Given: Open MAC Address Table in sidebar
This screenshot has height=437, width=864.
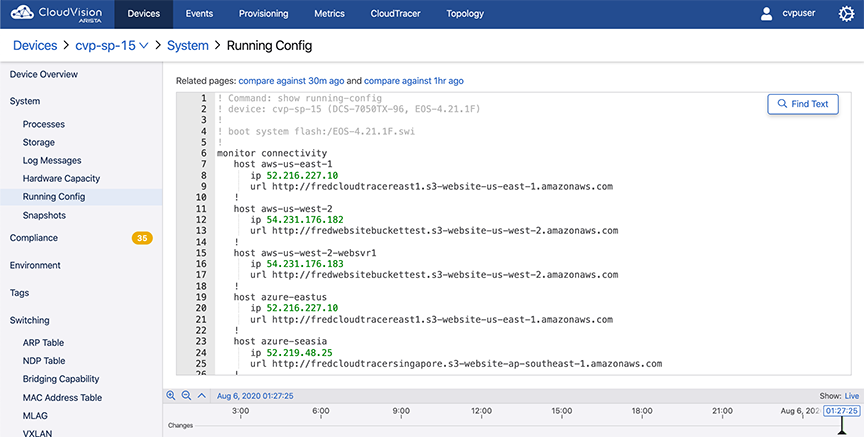Looking at the screenshot, I should 62,398.
